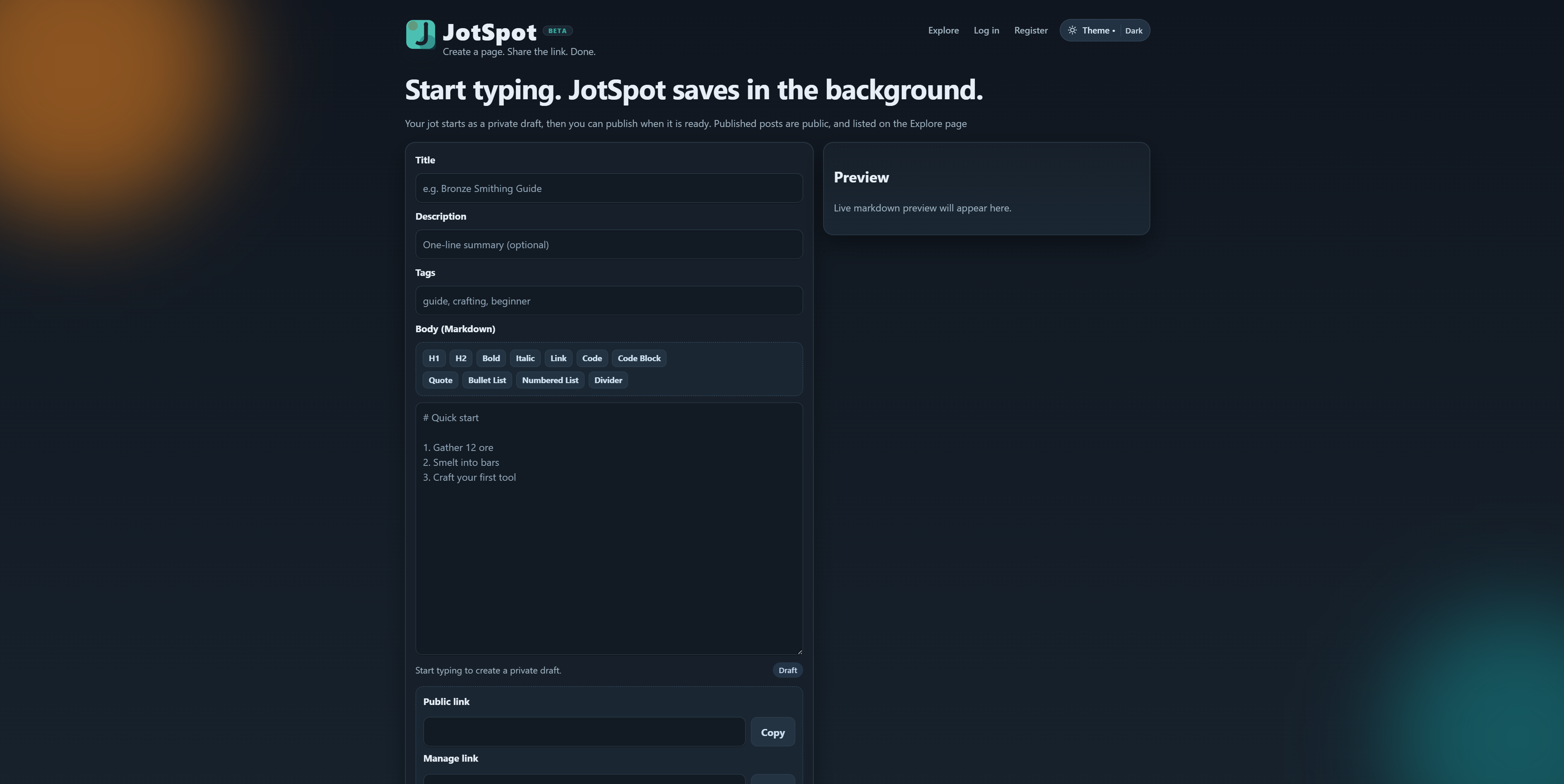This screenshot has height=784, width=1564.
Task: Click the Draft status badge
Action: (787, 670)
